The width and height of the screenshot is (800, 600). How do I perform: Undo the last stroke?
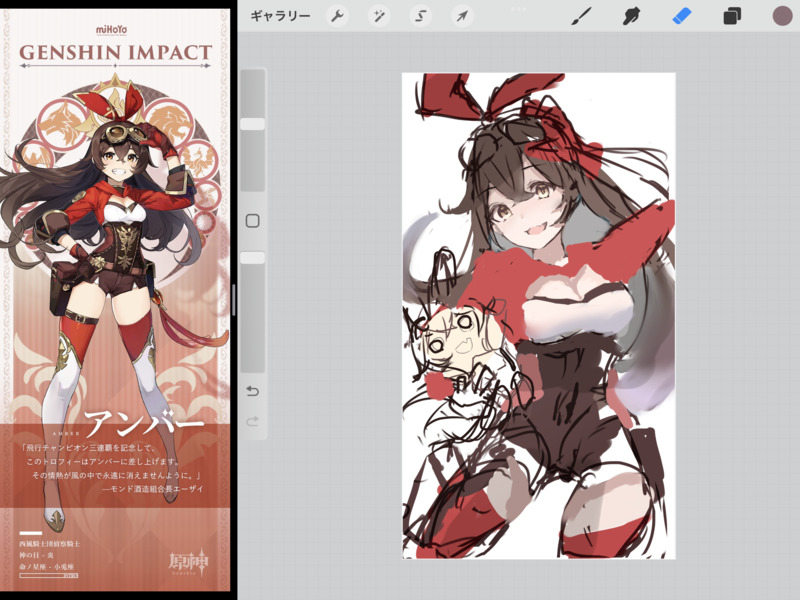[253, 391]
